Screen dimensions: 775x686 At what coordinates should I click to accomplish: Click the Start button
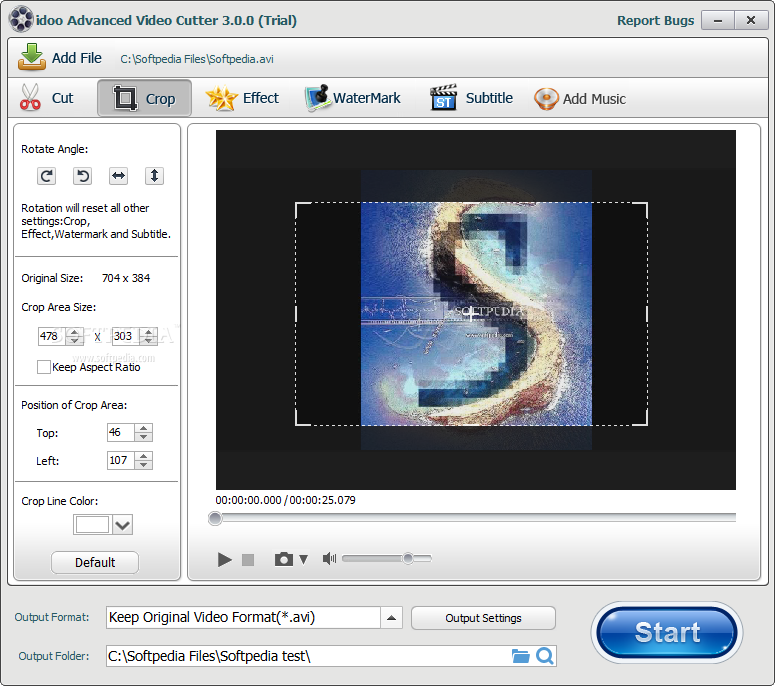coord(667,633)
